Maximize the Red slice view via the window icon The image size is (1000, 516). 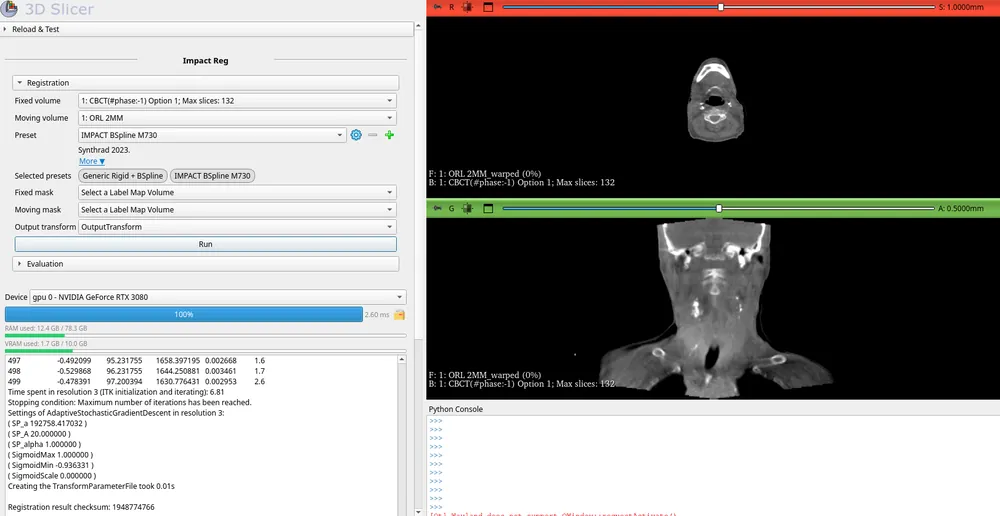tap(488, 7)
